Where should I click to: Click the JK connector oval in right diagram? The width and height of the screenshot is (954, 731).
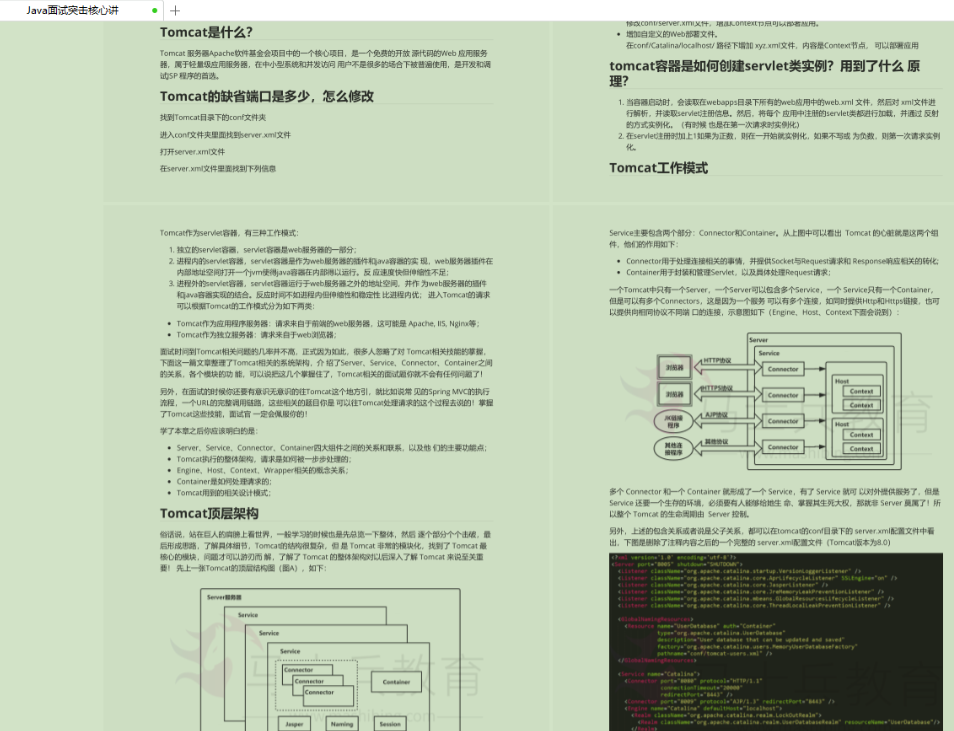(x=673, y=421)
